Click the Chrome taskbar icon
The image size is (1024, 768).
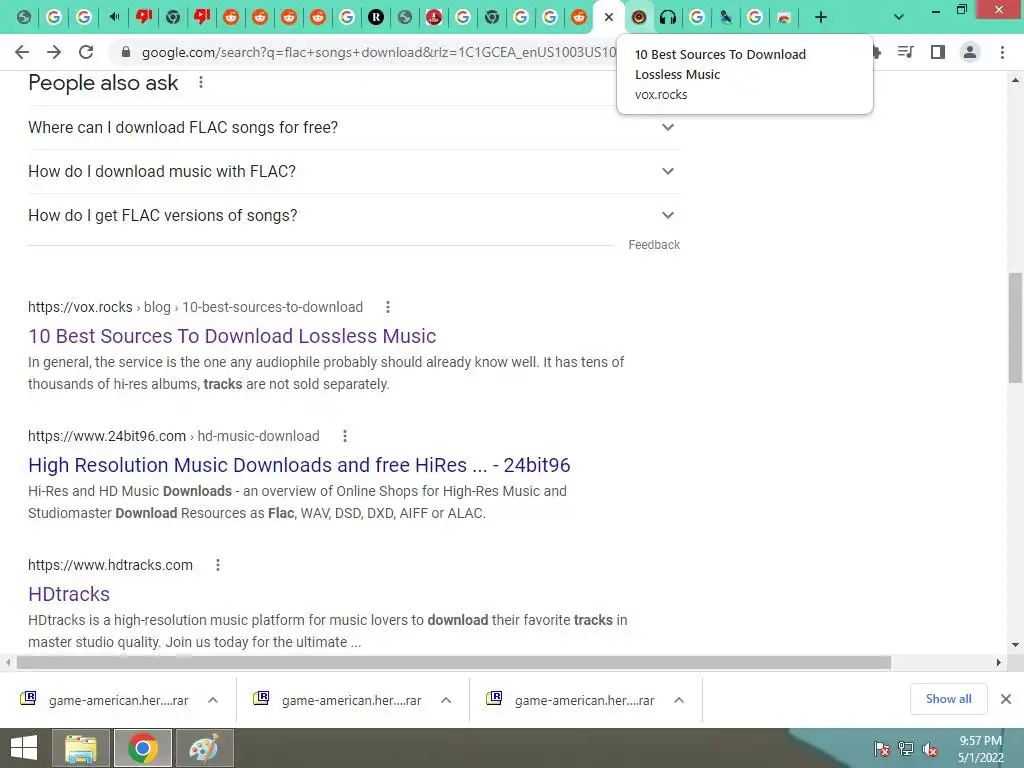(x=143, y=748)
